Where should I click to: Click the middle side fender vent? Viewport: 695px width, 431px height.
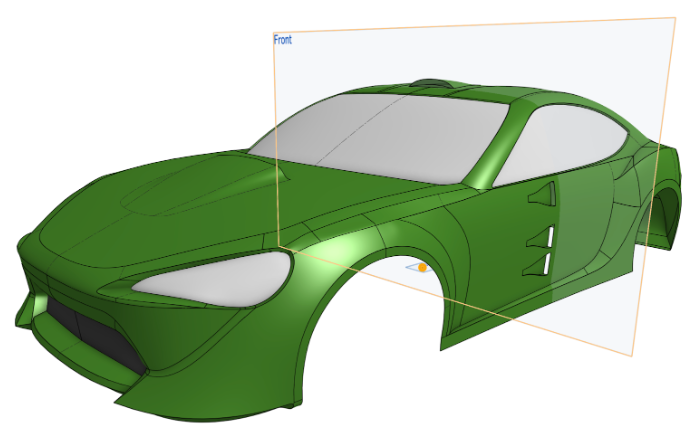coord(544,238)
